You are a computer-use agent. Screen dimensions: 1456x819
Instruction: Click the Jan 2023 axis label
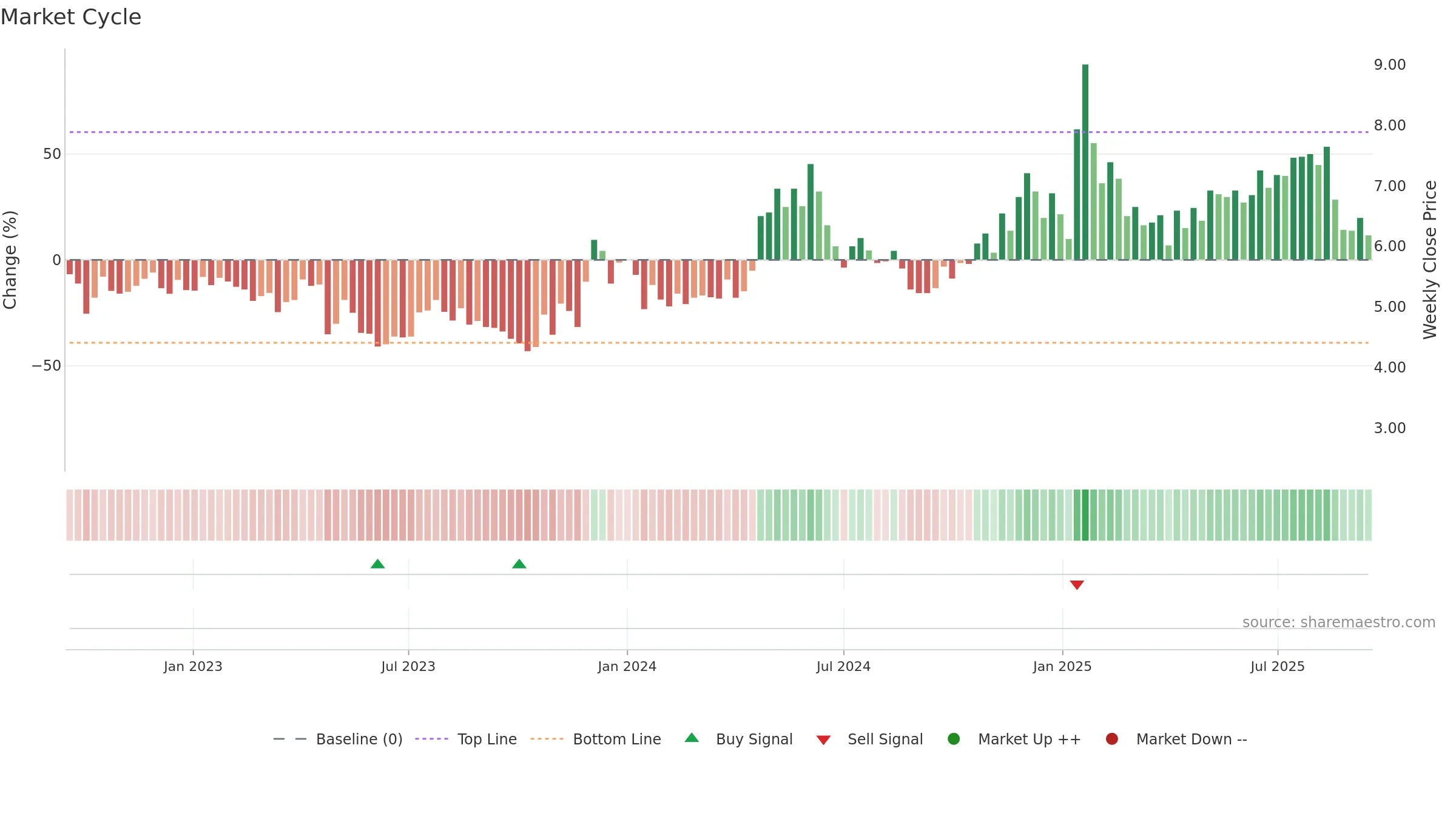[x=193, y=667]
